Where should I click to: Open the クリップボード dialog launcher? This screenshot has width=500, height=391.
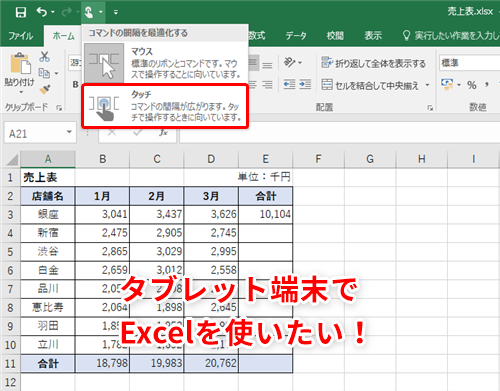tap(59, 108)
